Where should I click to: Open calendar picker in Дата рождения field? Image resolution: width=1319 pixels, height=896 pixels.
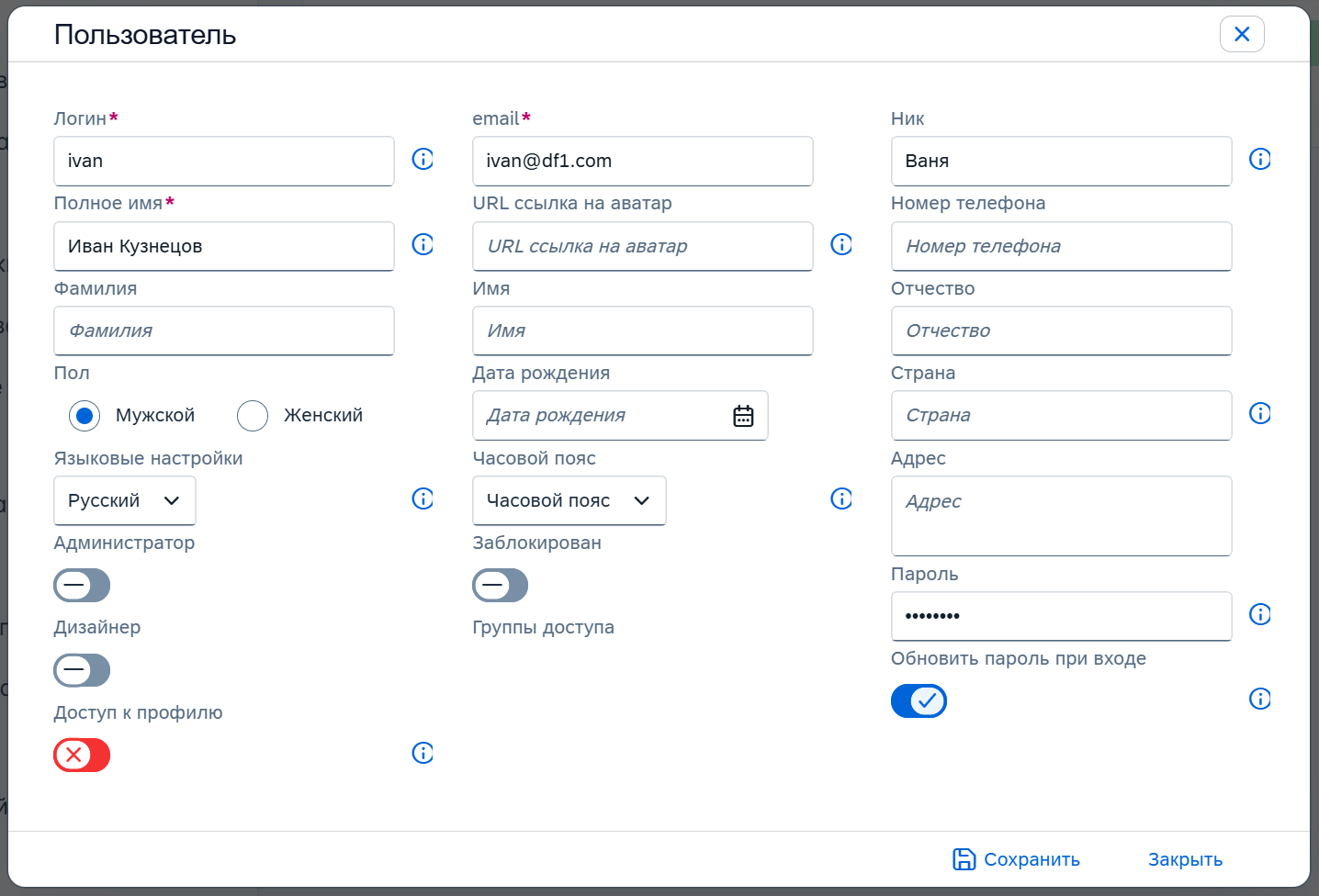(x=743, y=416)
